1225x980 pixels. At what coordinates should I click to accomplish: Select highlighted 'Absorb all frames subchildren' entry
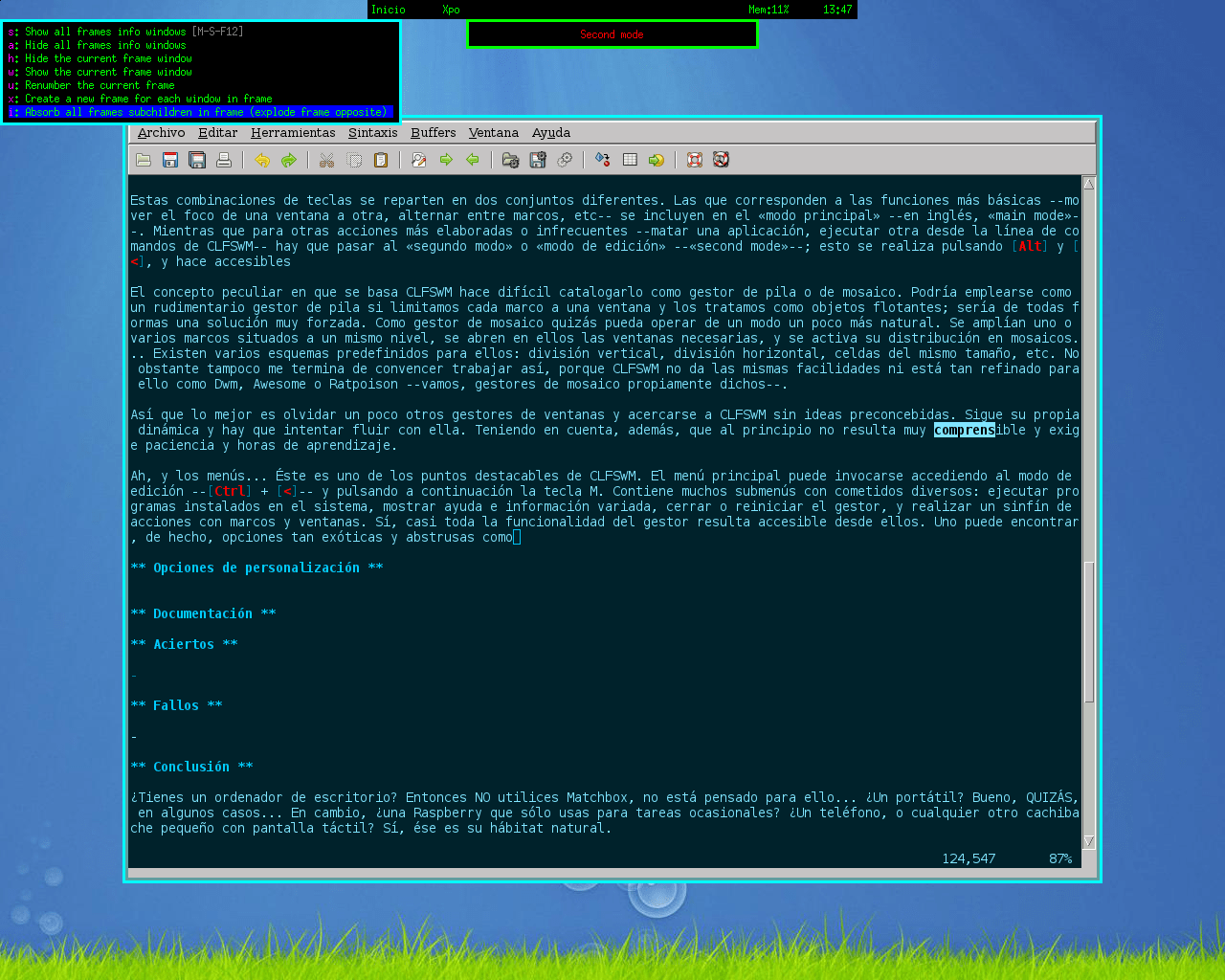click(201, 112)
